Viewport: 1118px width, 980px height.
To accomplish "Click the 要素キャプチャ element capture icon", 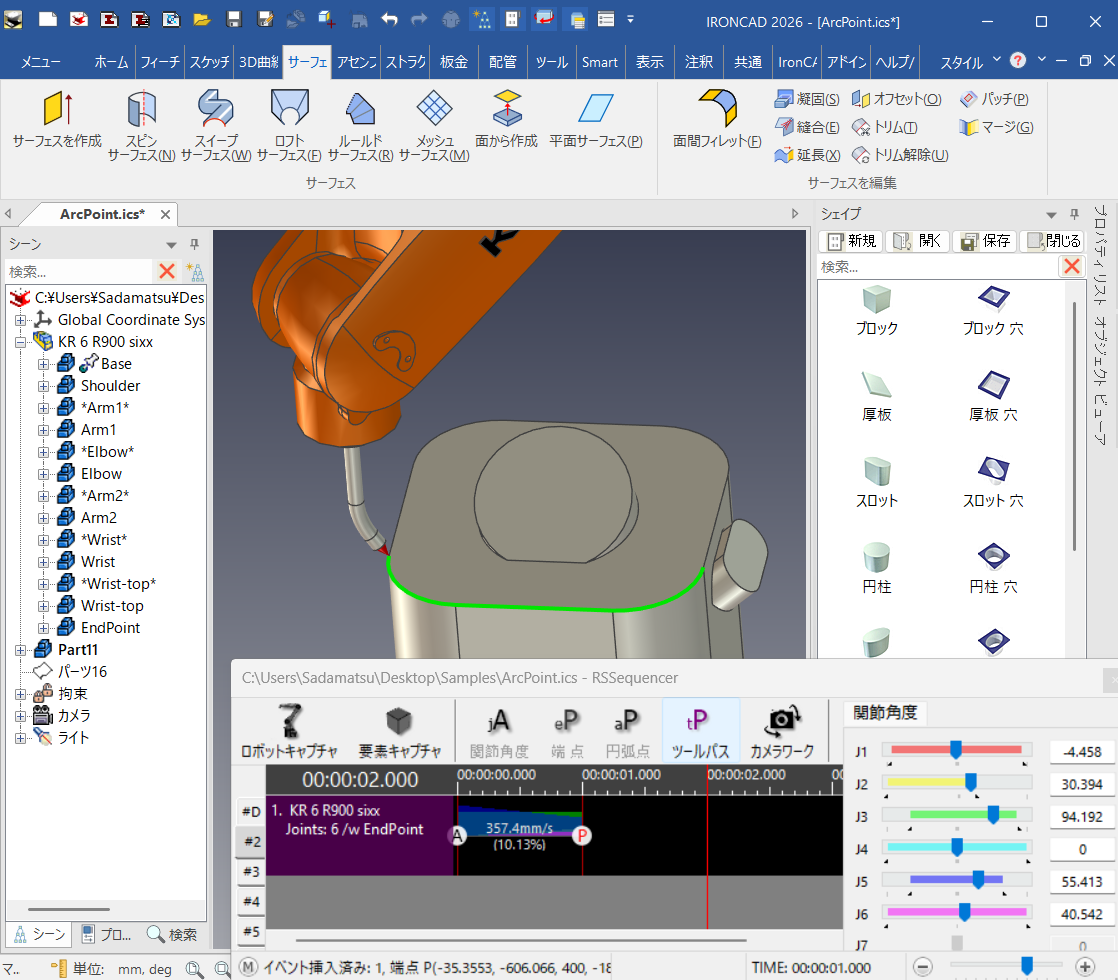I will point(399,730).
